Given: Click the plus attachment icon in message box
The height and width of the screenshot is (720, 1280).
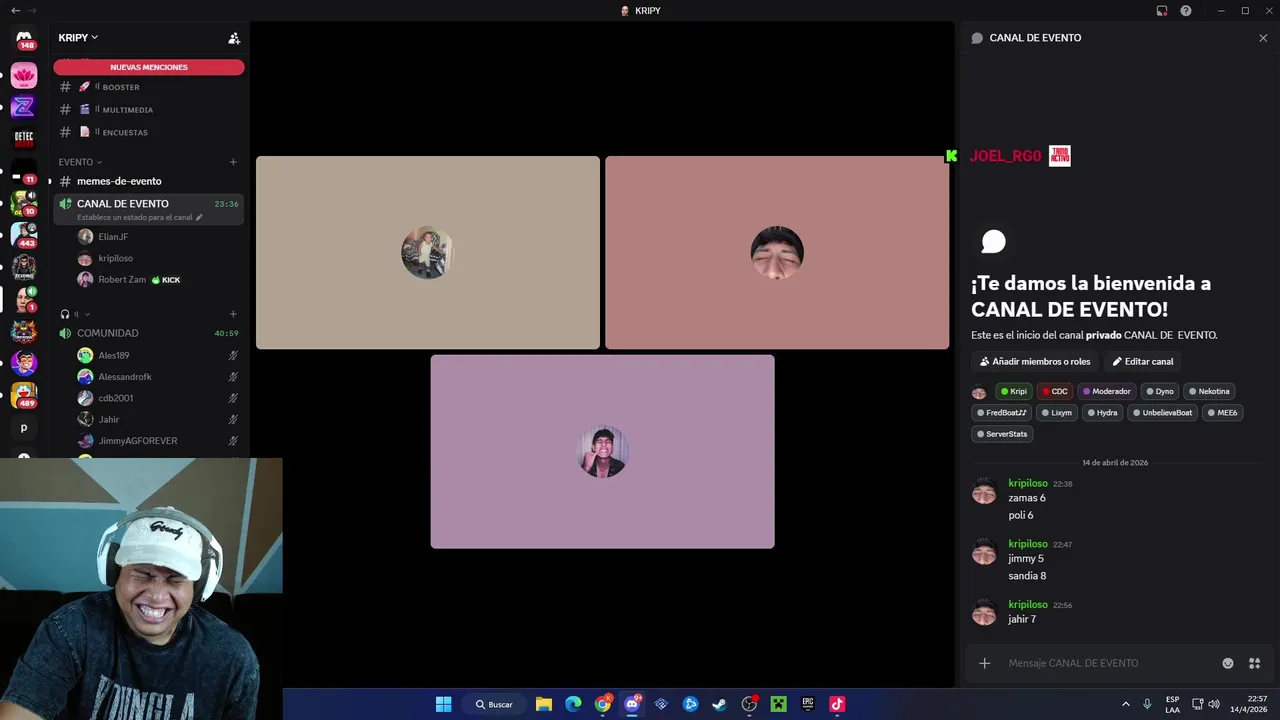Looking at the screenshot, I should pyautogui.click(x=984, y=663).
